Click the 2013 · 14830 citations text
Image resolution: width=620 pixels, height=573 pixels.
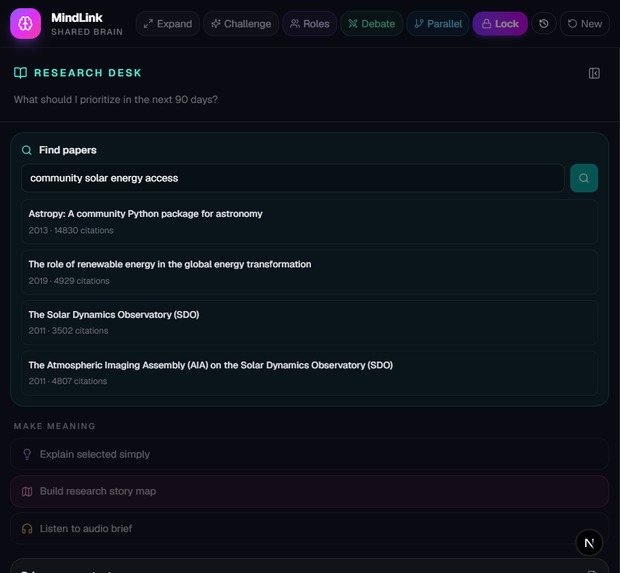(x=71, y=231)
